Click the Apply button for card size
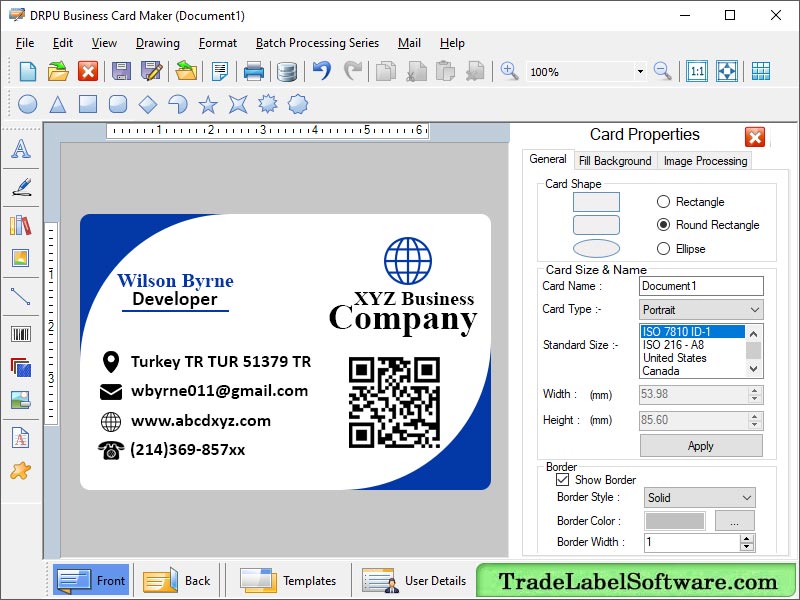 700,446
